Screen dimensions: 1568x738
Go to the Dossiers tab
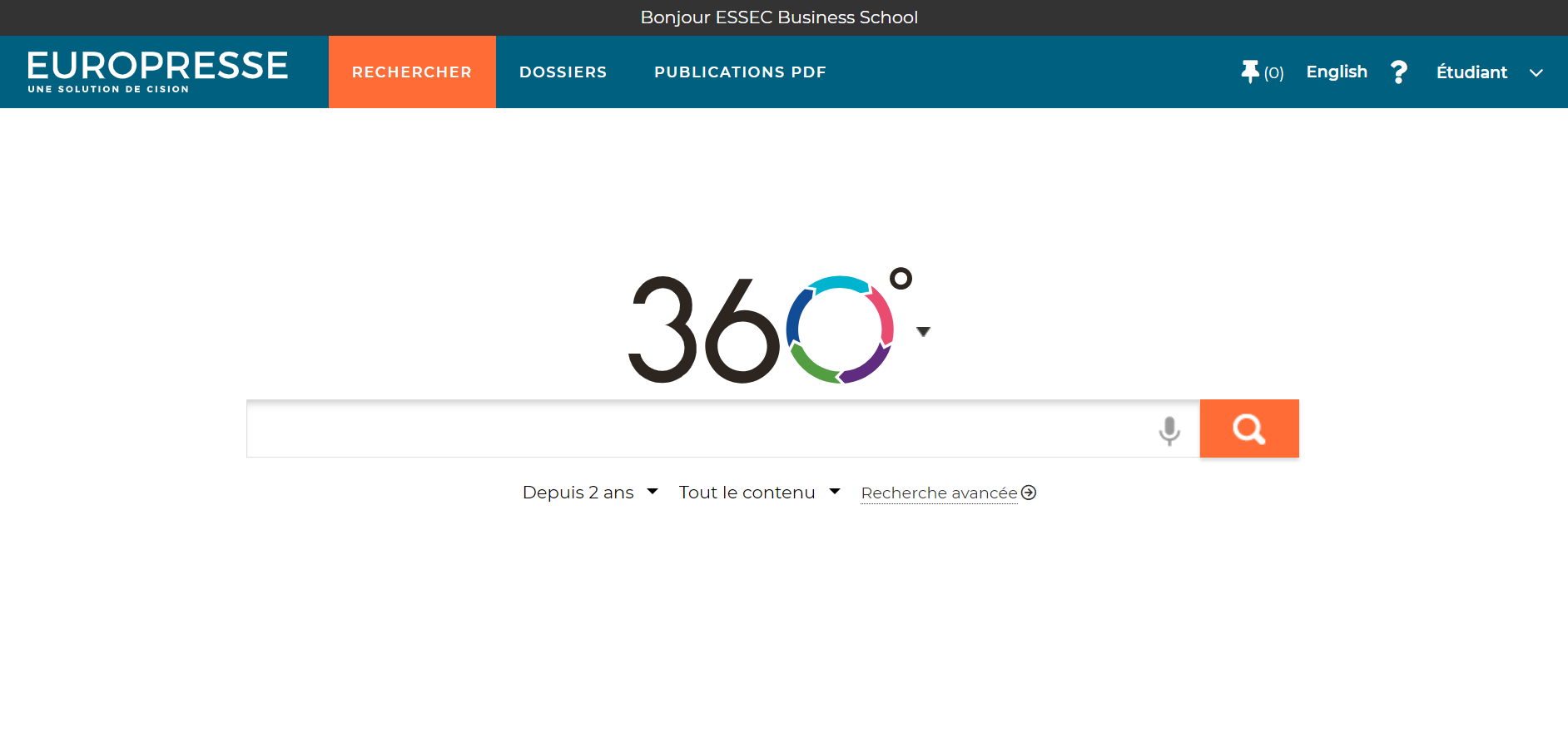pyautogui.click(x=563, y=72)
